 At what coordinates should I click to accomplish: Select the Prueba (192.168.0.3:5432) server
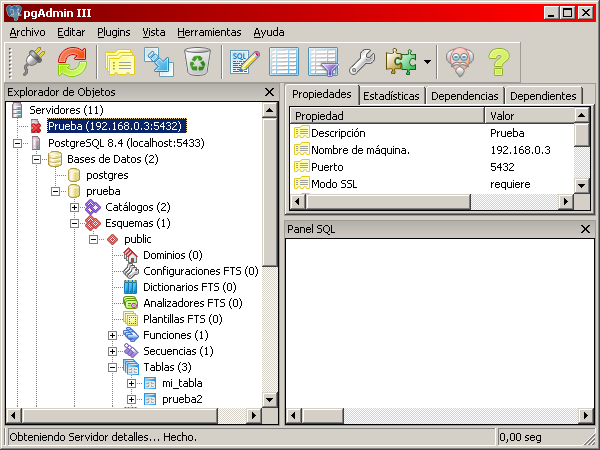[117, 126]
